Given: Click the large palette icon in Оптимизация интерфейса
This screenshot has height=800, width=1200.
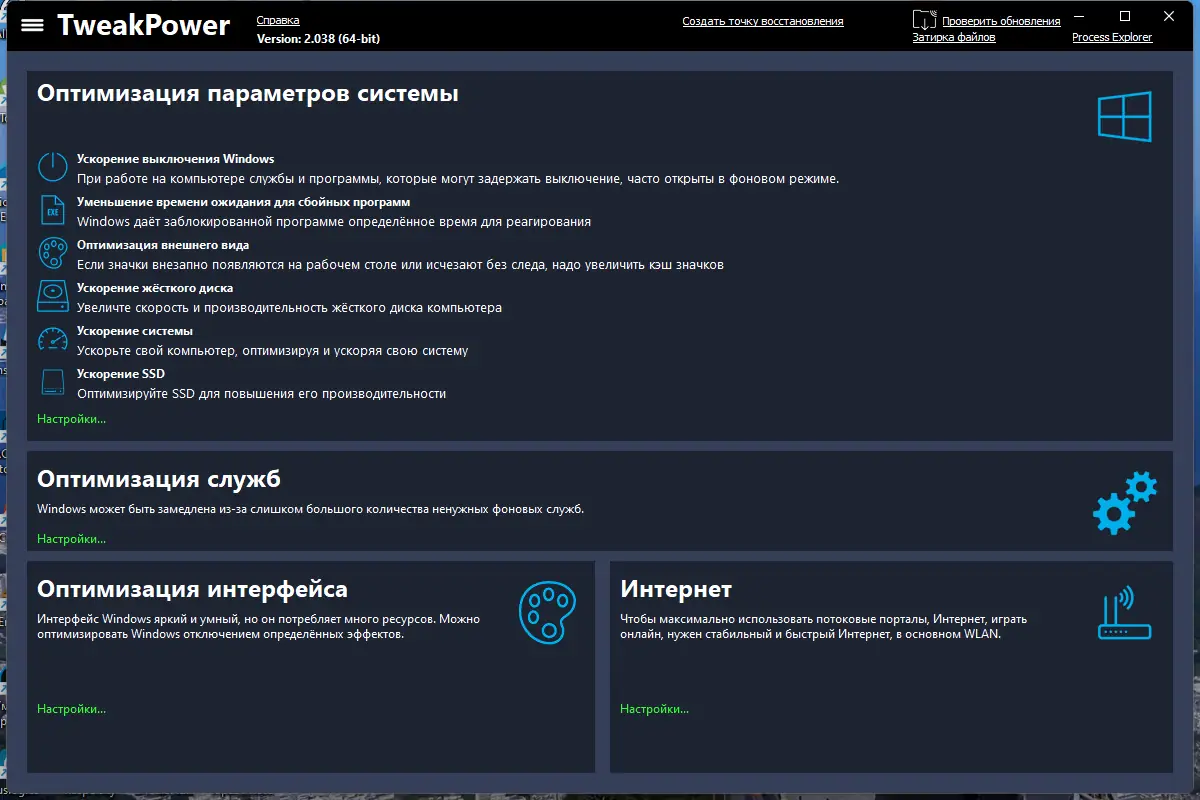Looking at the screenshot, I should (x=547, y=613).
